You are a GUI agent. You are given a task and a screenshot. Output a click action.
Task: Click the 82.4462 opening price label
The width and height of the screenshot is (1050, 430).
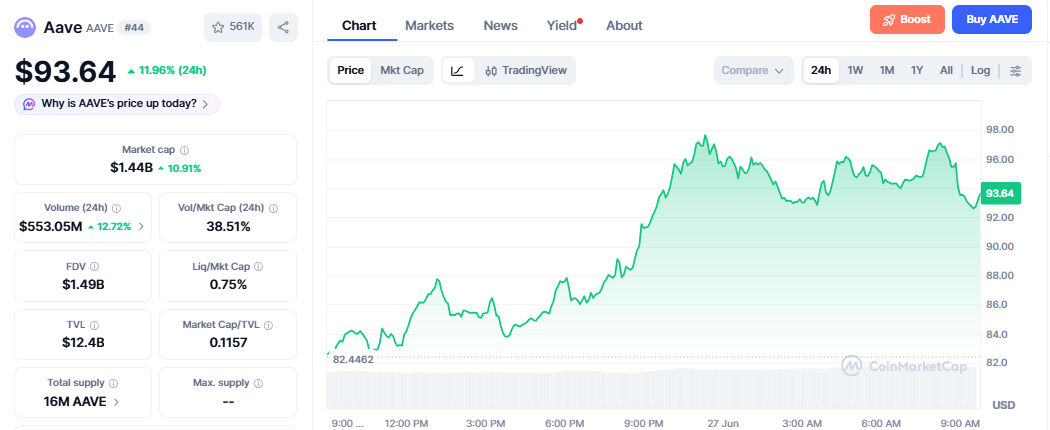(353, 360)
